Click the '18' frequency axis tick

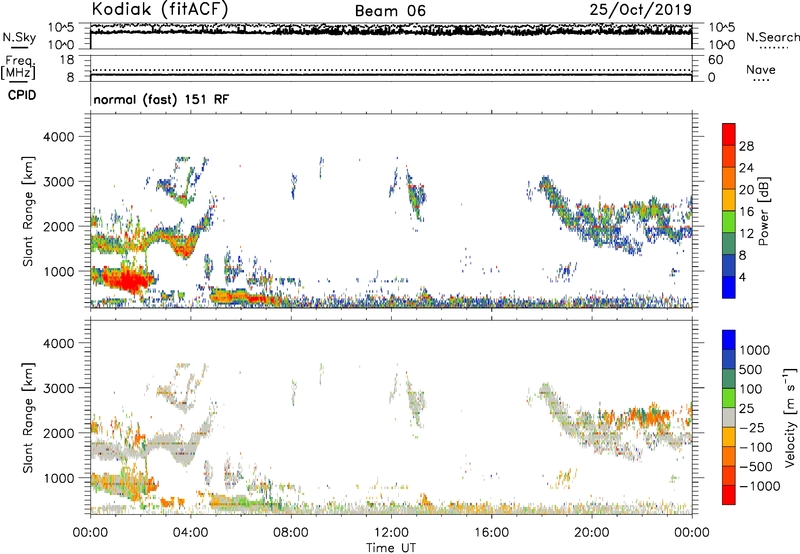pyautogui.click(x=67, y=60)
